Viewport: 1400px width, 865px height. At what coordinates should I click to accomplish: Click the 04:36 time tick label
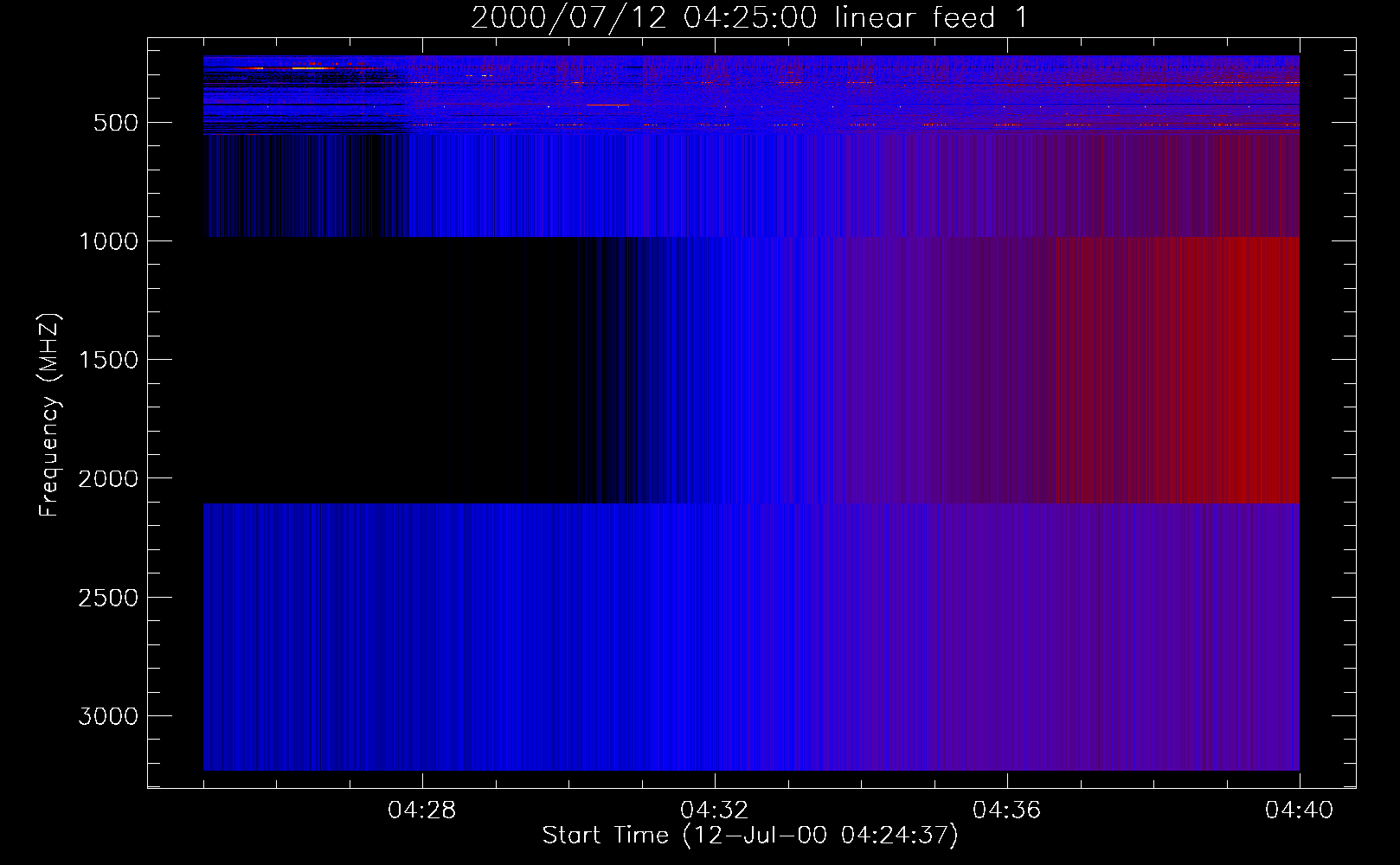(x=1007, y=811)
